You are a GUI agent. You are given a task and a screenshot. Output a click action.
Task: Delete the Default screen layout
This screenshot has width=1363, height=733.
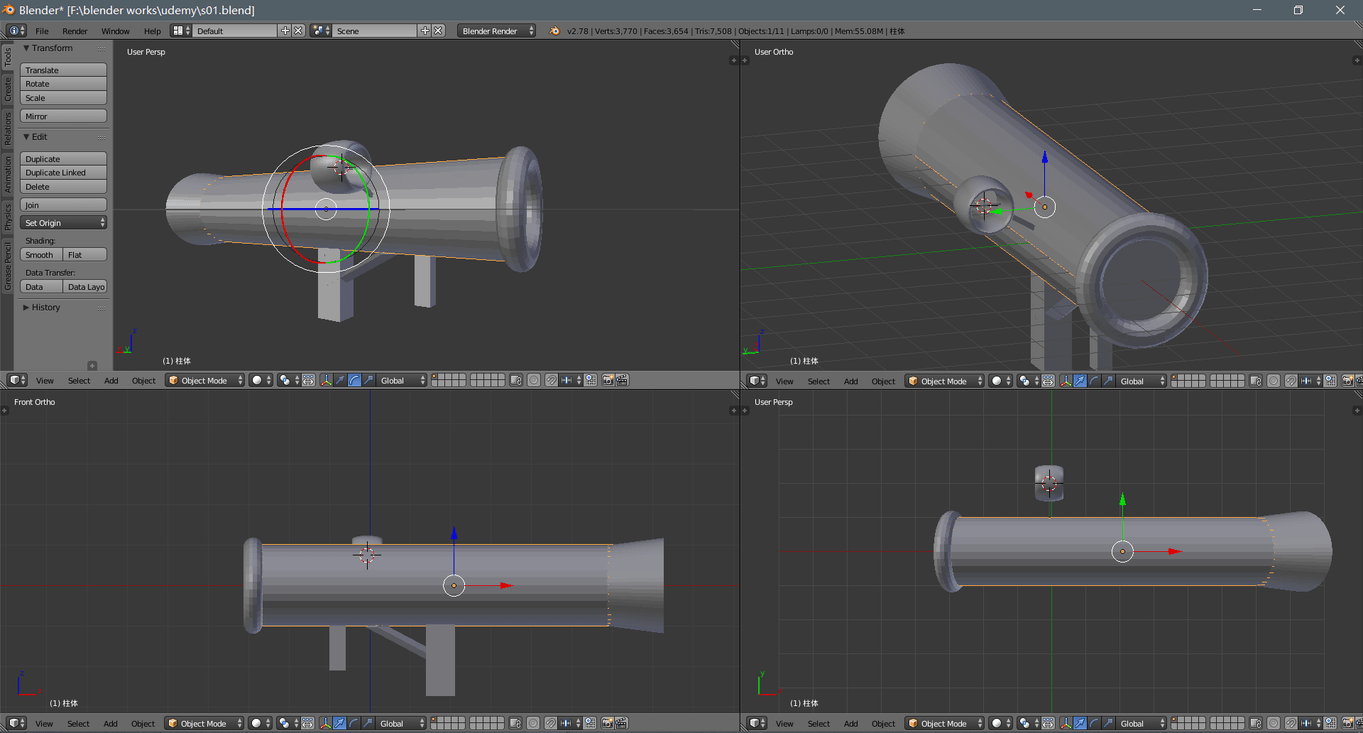coord(298,31)
